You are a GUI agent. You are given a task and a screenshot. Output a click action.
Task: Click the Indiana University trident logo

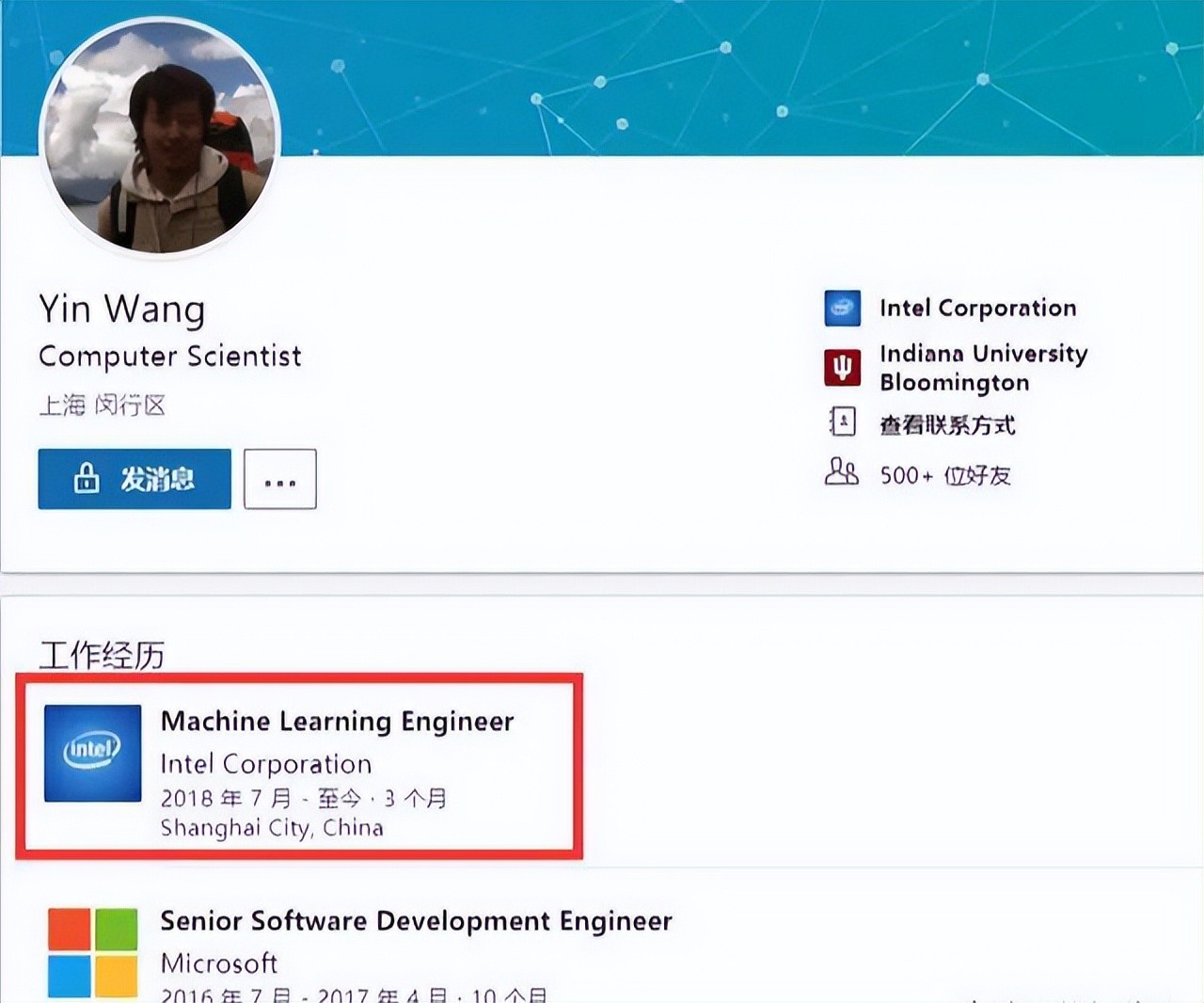(842, 367)
